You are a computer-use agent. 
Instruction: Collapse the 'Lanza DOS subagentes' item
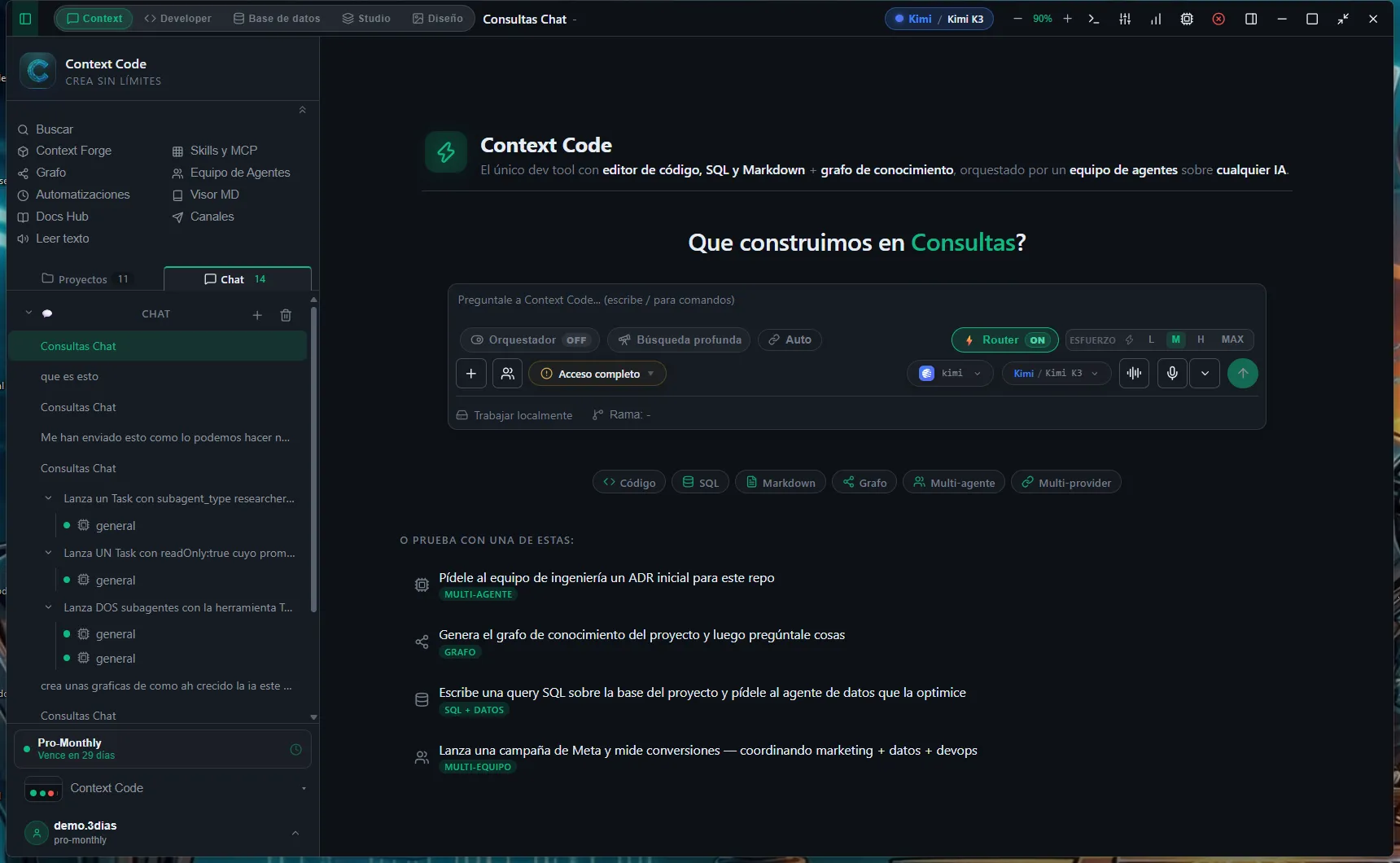(x=48, y=607)
